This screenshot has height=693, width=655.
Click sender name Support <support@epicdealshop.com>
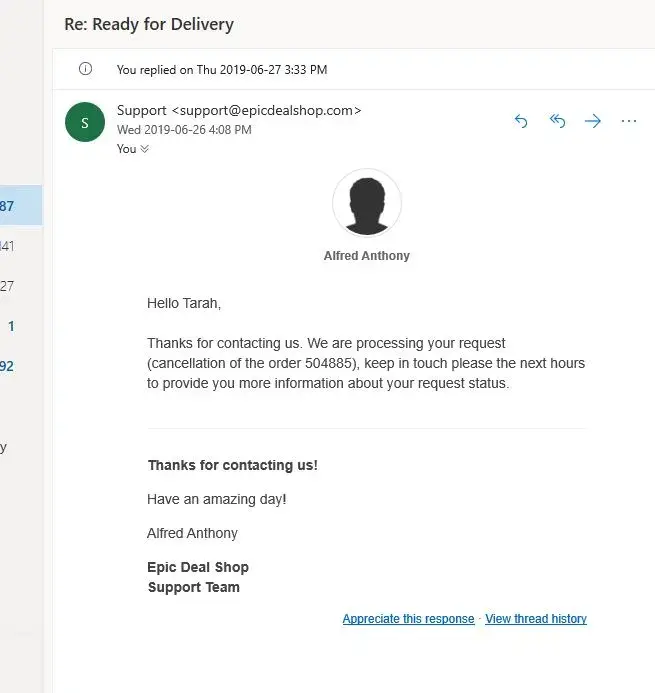tap(239, 110)
